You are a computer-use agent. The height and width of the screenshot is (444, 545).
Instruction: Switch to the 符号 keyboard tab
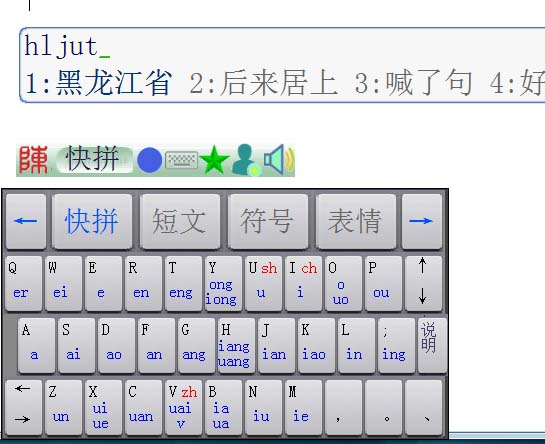tap(268, 221)
